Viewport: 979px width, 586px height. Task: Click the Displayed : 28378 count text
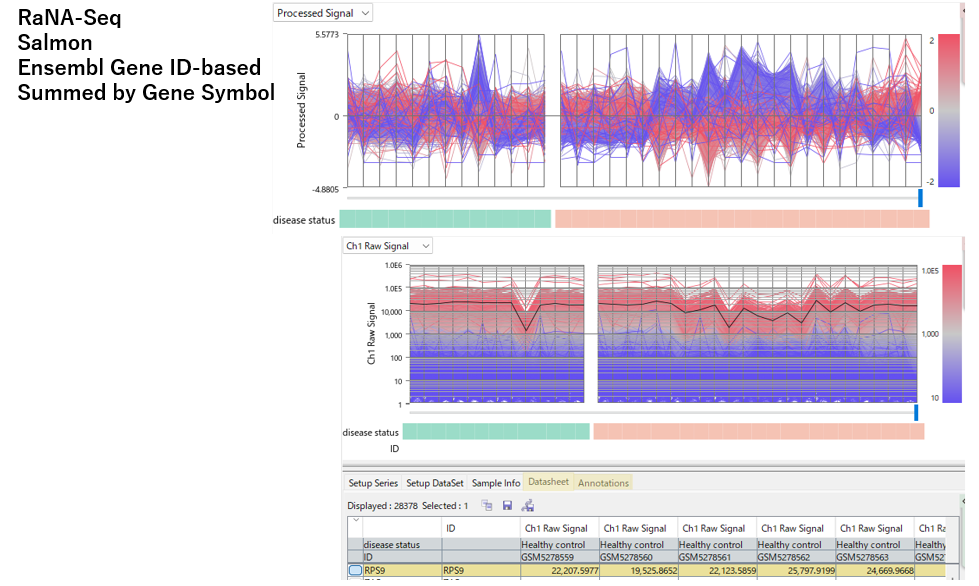382,505
